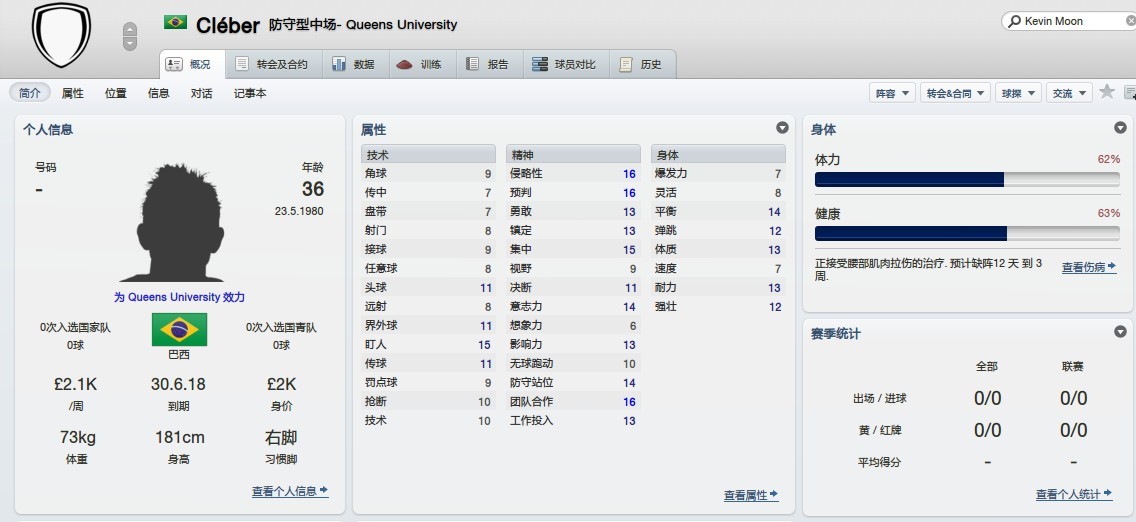The image size is (1136, 522).
Task: Click the 体力 condition bar
Action: pyautogui.click(x=967, y=179)
